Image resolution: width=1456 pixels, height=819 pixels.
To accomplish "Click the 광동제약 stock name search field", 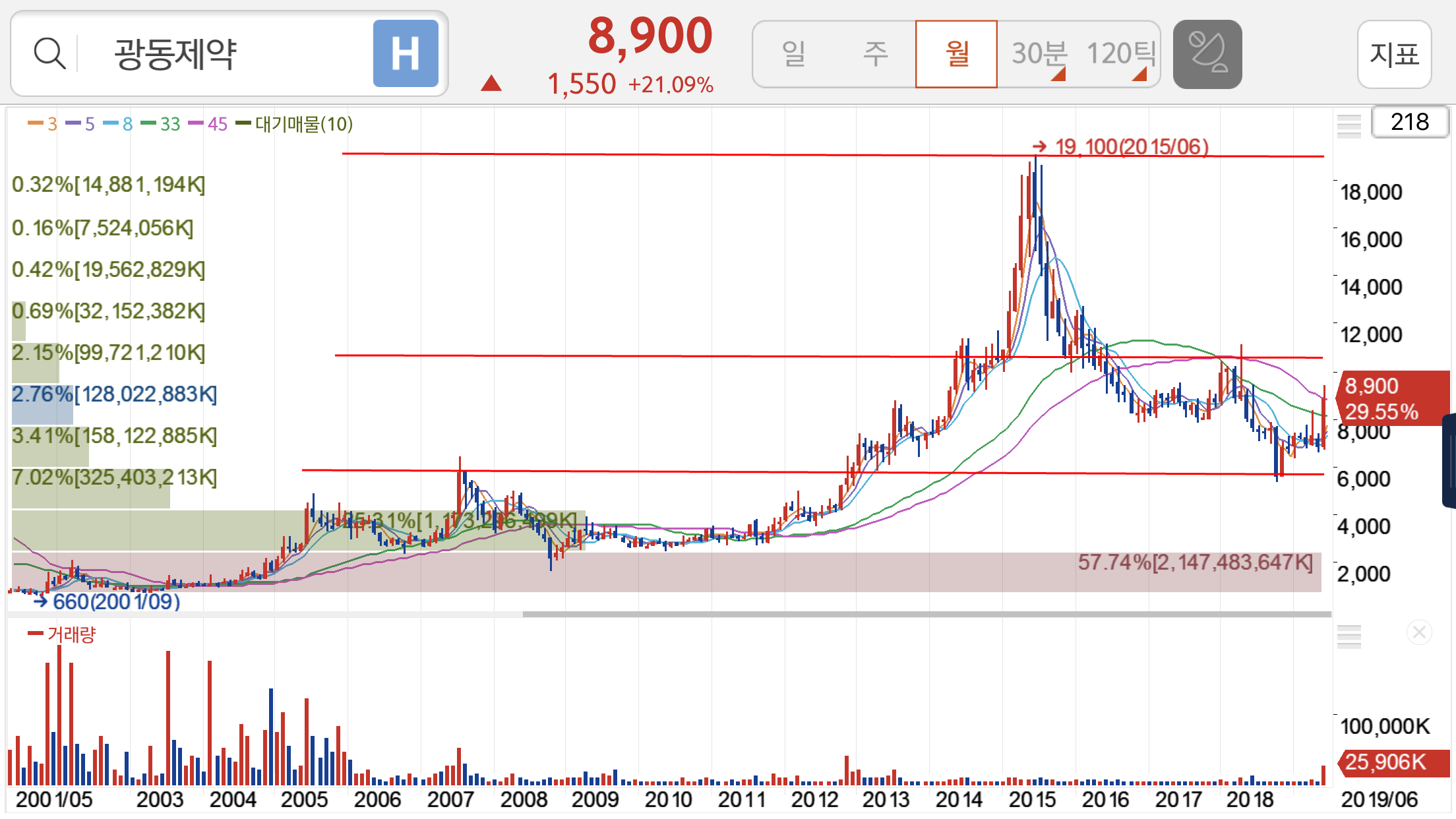I will (175, 53).
